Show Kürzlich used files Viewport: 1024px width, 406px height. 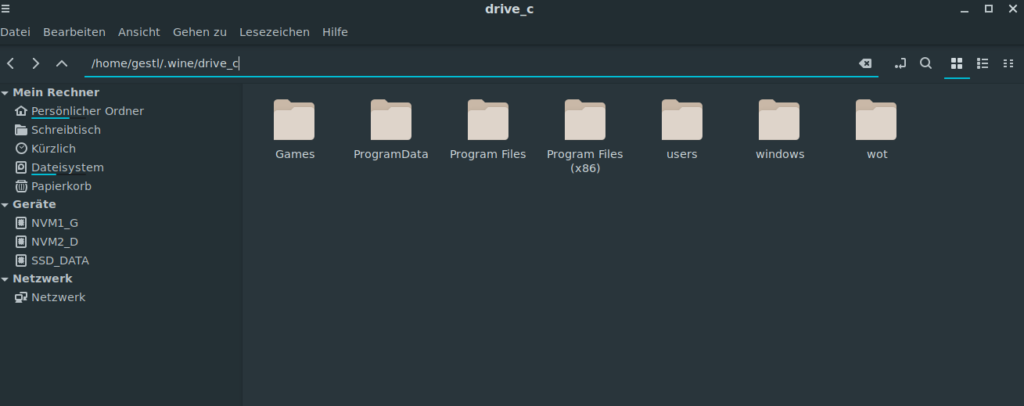click(x=54, y=149)
